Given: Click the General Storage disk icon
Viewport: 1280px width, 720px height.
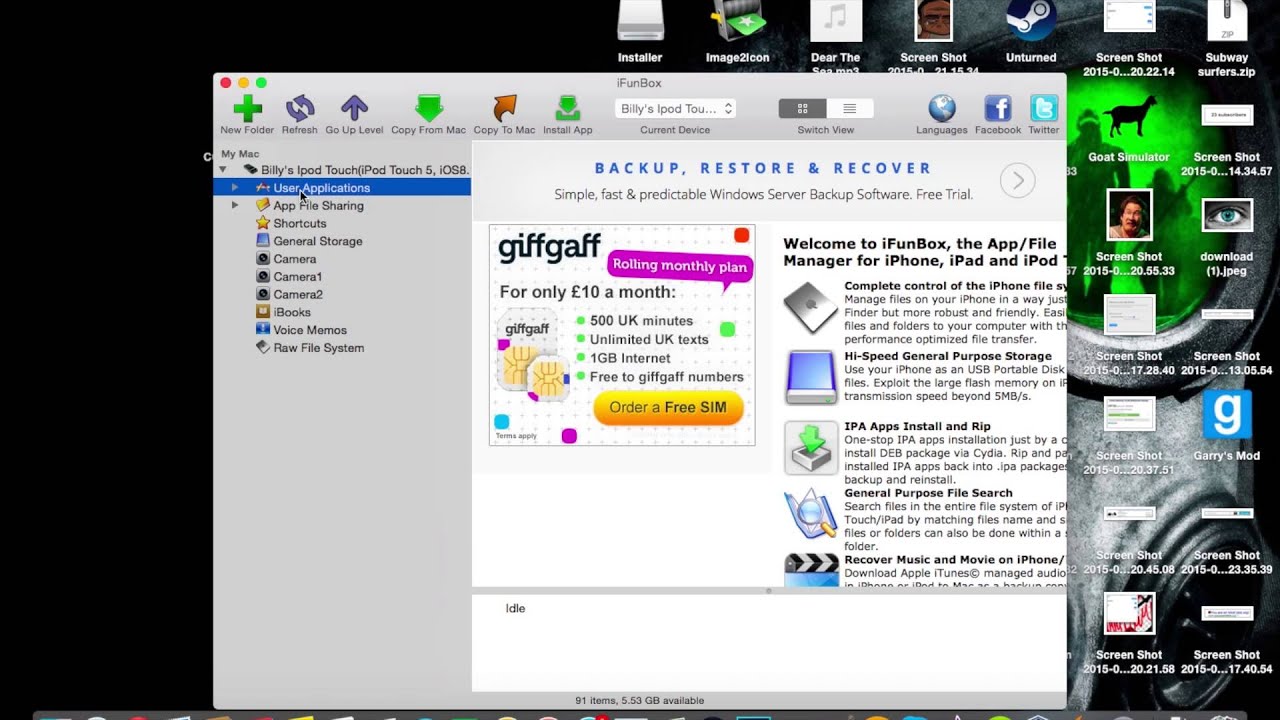Looking at the screenshot, I should tap(263, 240).
